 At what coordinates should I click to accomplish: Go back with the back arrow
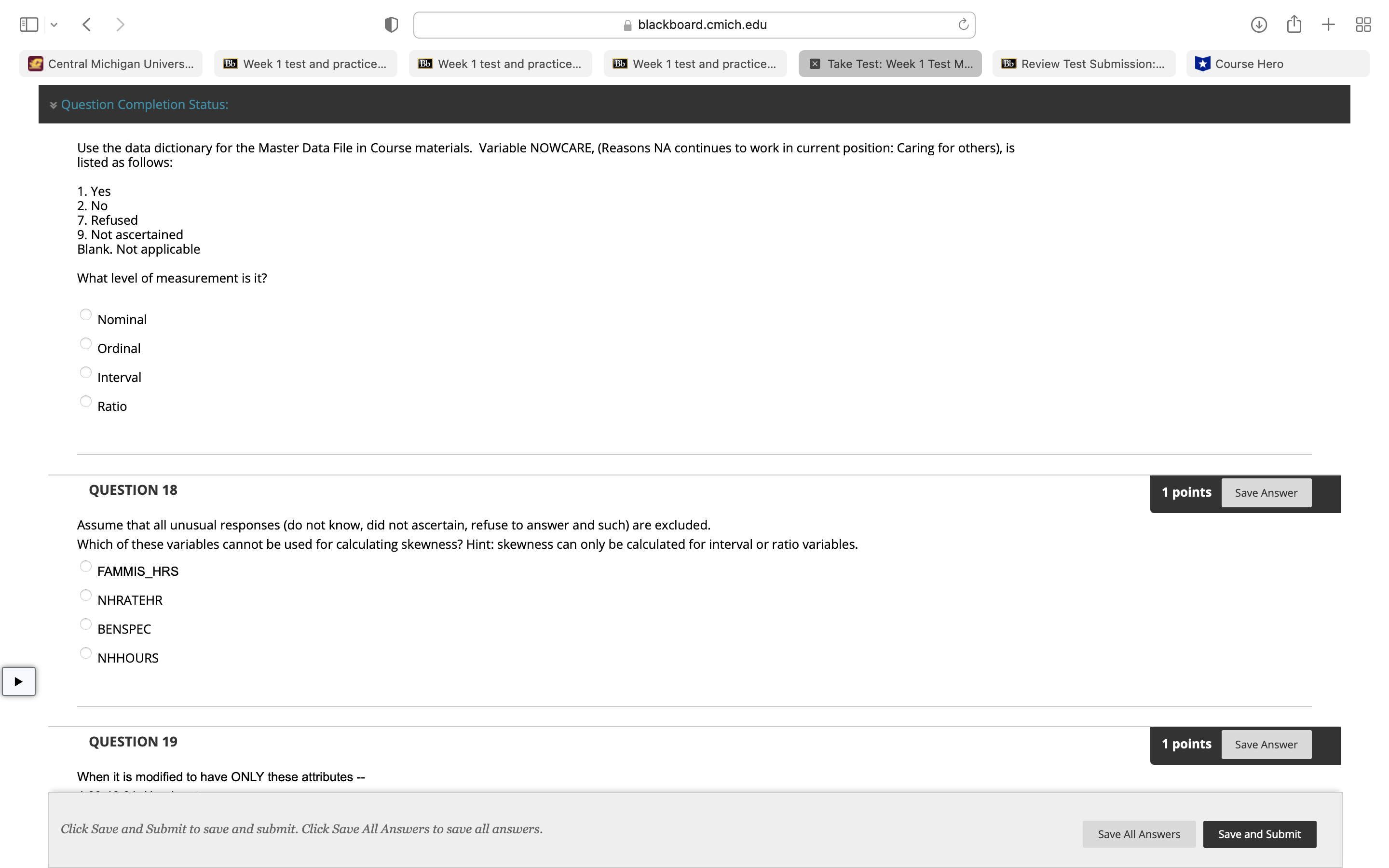[x=87, y=24]
